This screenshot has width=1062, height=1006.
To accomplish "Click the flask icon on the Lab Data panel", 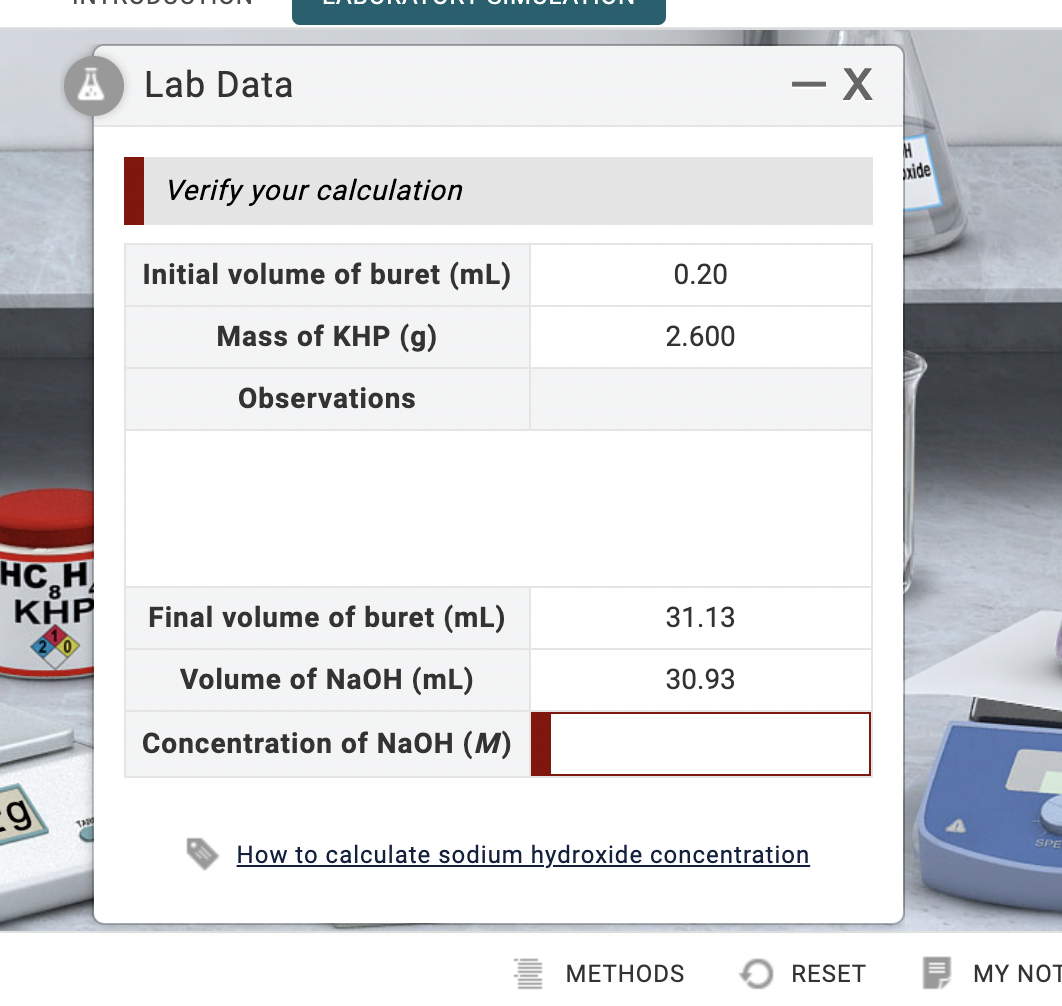I will click(93, 86).
